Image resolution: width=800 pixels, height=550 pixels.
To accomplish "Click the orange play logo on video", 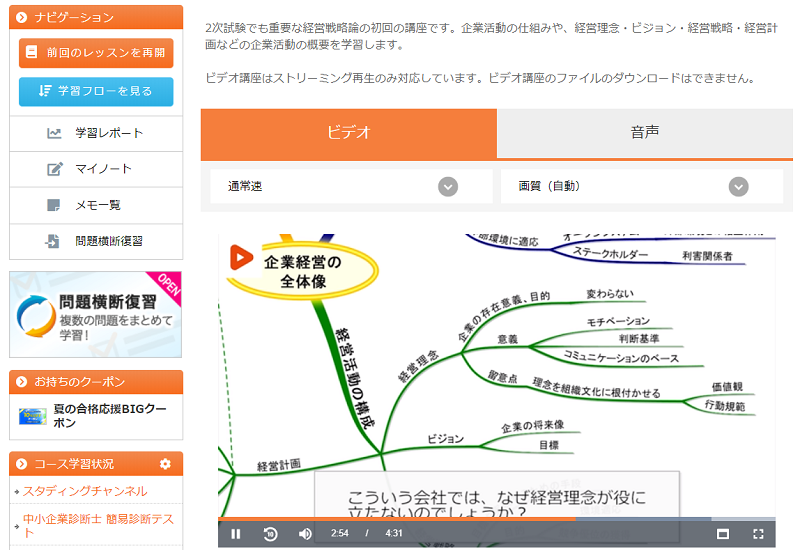I will [x=241, y=257].
